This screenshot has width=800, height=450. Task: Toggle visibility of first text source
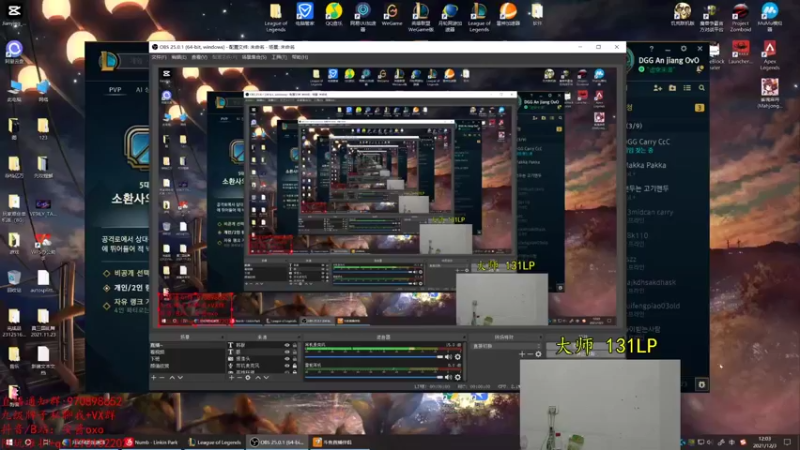(287, 345)
